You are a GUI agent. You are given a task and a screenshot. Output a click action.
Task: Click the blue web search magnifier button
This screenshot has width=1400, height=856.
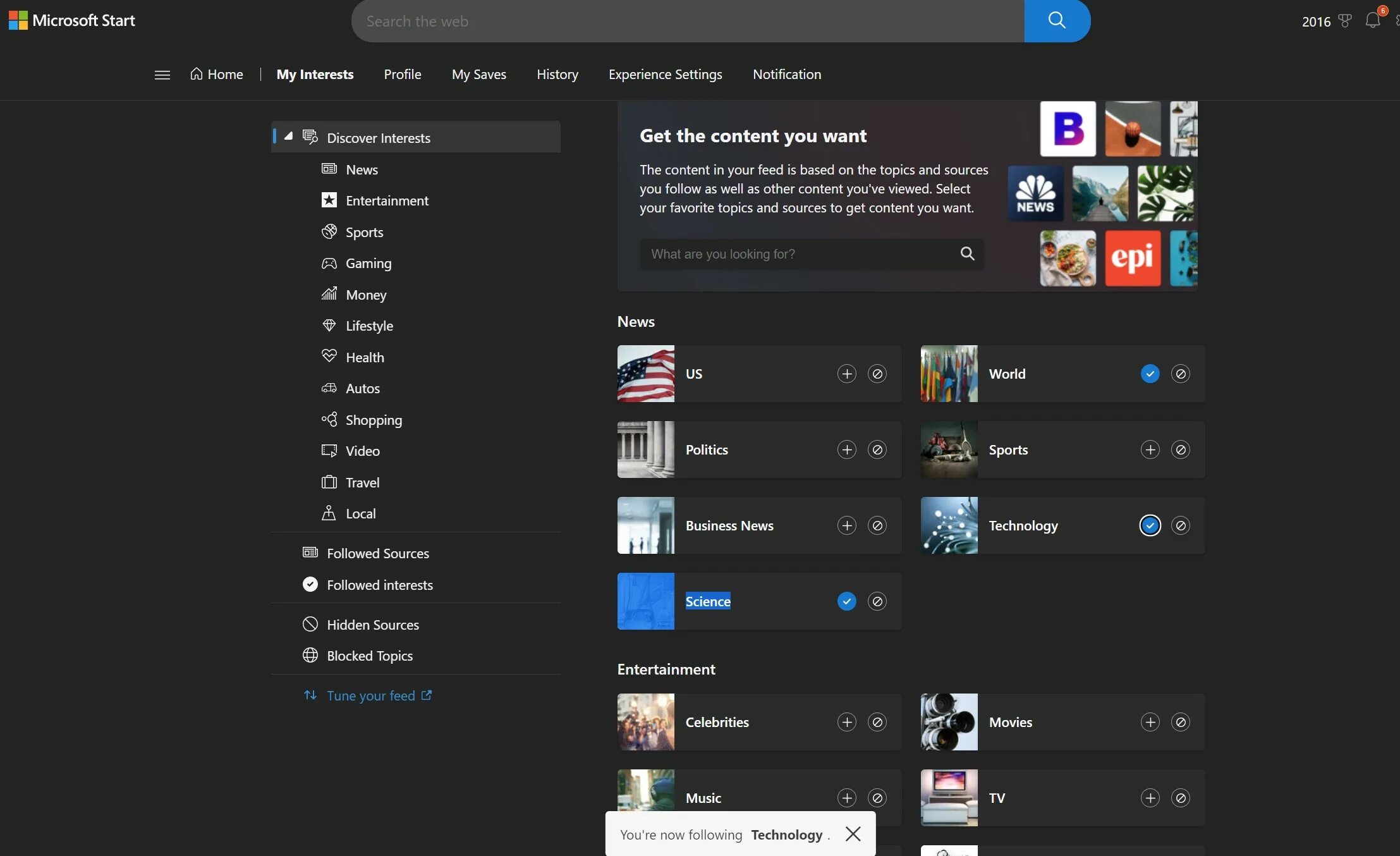pos(1057,21)
